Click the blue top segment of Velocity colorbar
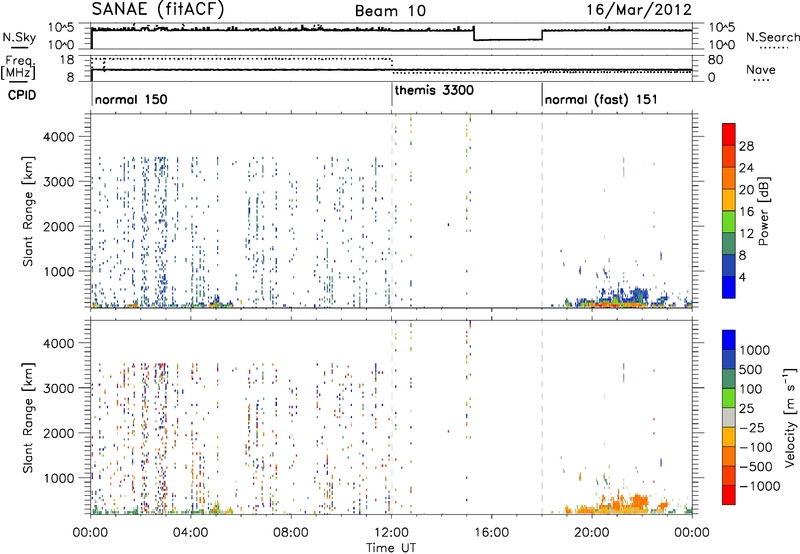The image size is (800, 554). click(x=729, y=340)
